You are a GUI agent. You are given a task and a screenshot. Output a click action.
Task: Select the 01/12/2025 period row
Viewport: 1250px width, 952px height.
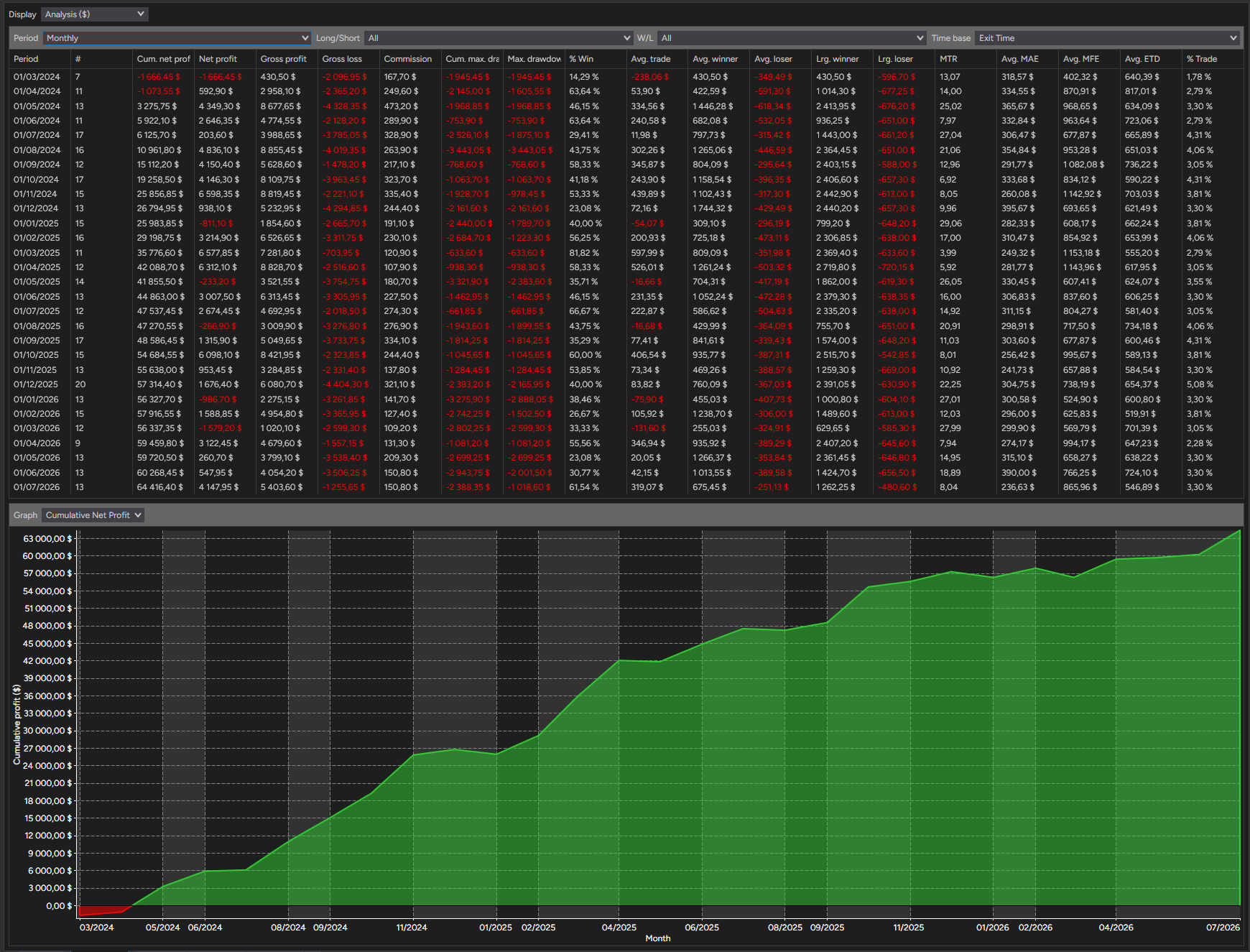pos(626,384)
